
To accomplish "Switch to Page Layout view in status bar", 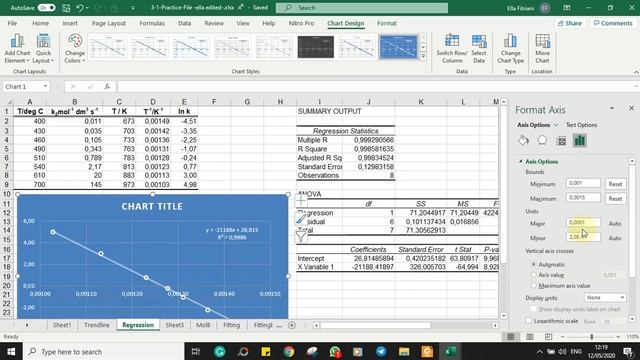I will 529,337.
